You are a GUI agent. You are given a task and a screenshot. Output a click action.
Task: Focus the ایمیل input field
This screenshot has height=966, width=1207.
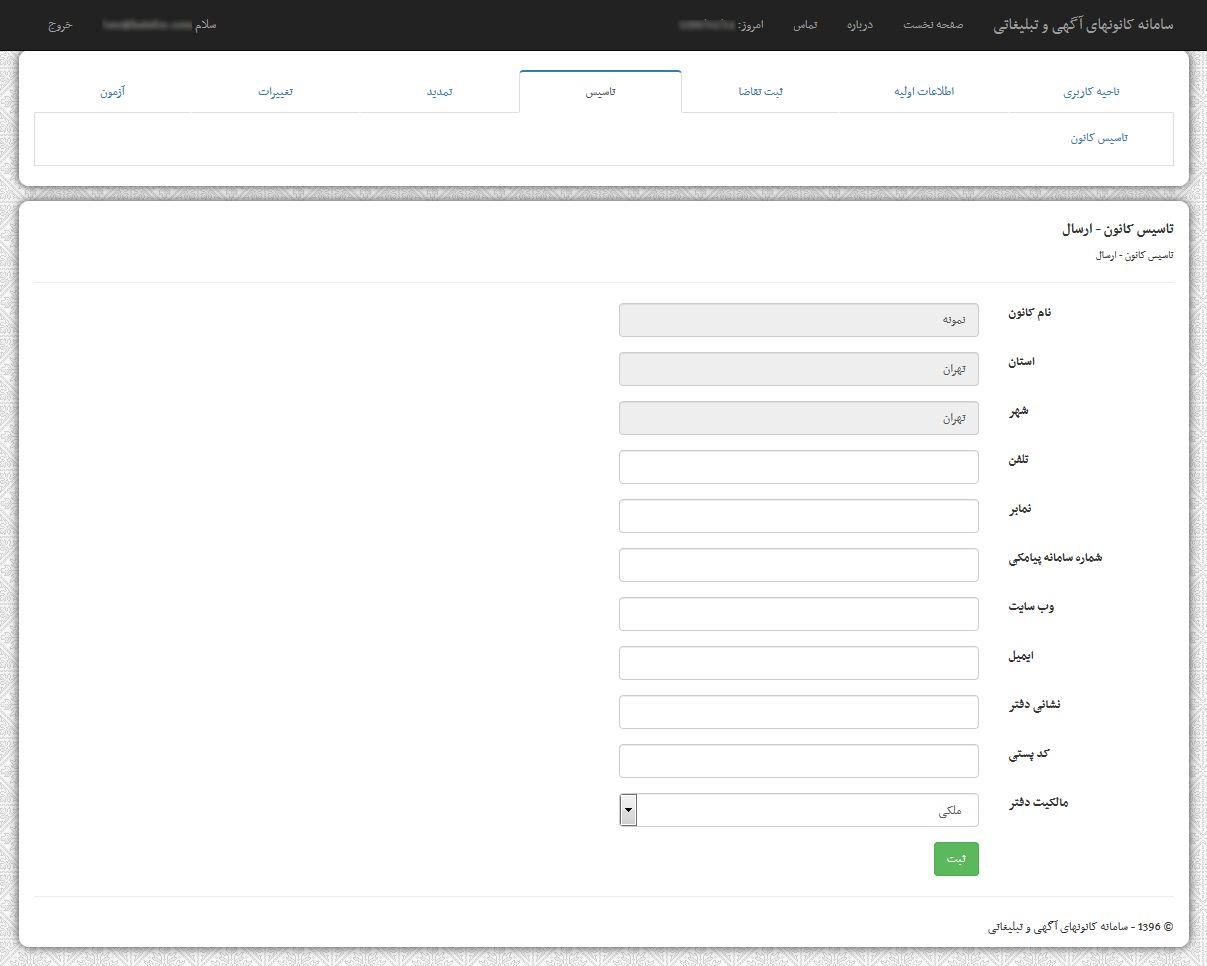pos(799,663)
